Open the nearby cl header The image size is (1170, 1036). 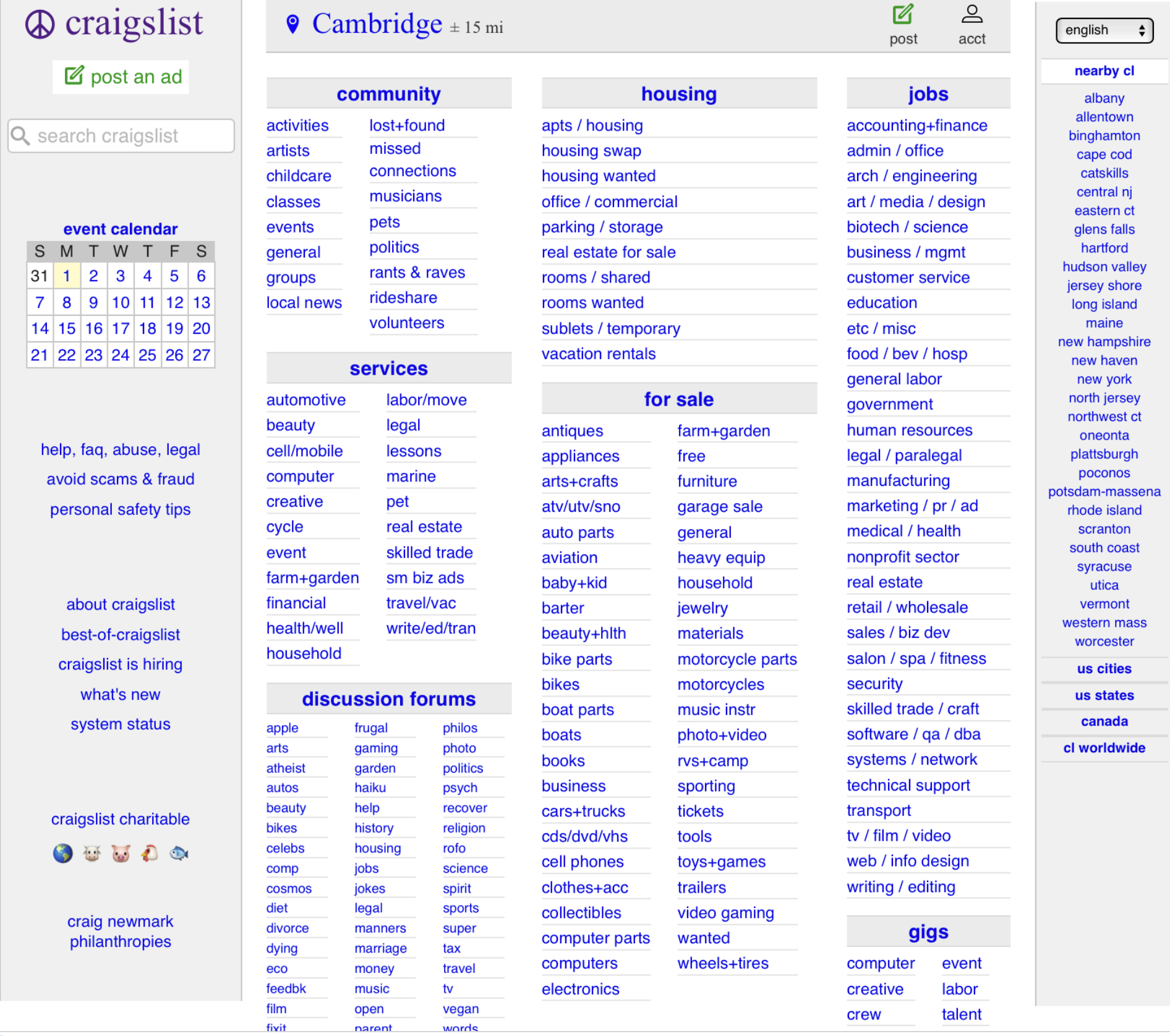[x=1104, y=71]
